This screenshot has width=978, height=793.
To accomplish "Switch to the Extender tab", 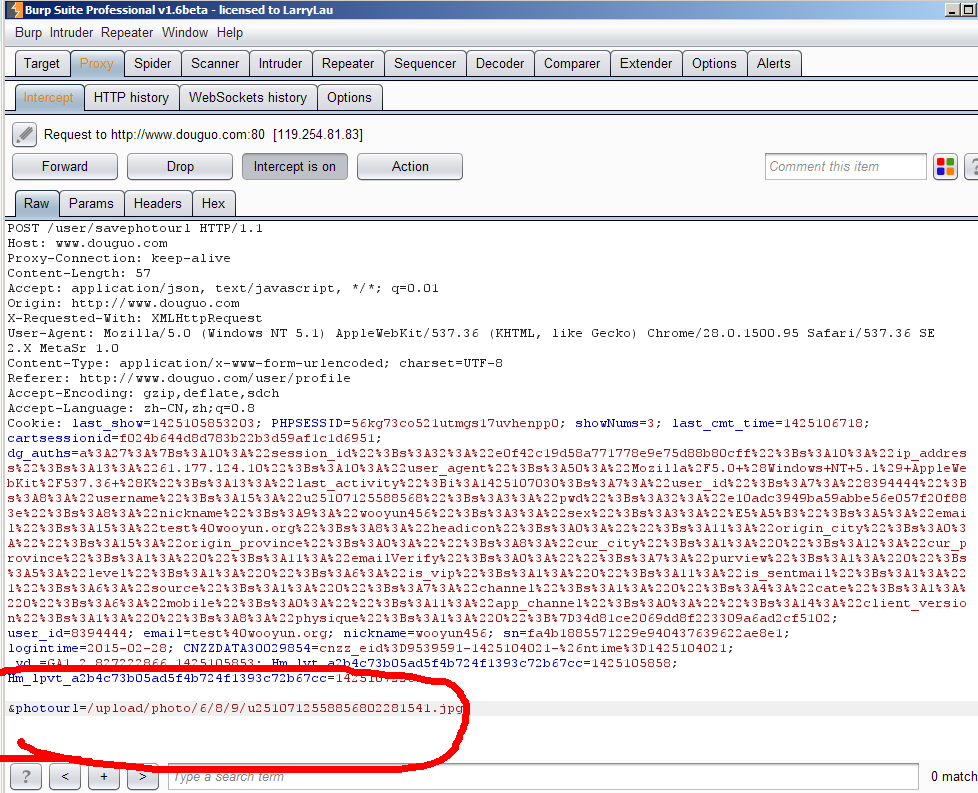I will click(x=646, y=64).
